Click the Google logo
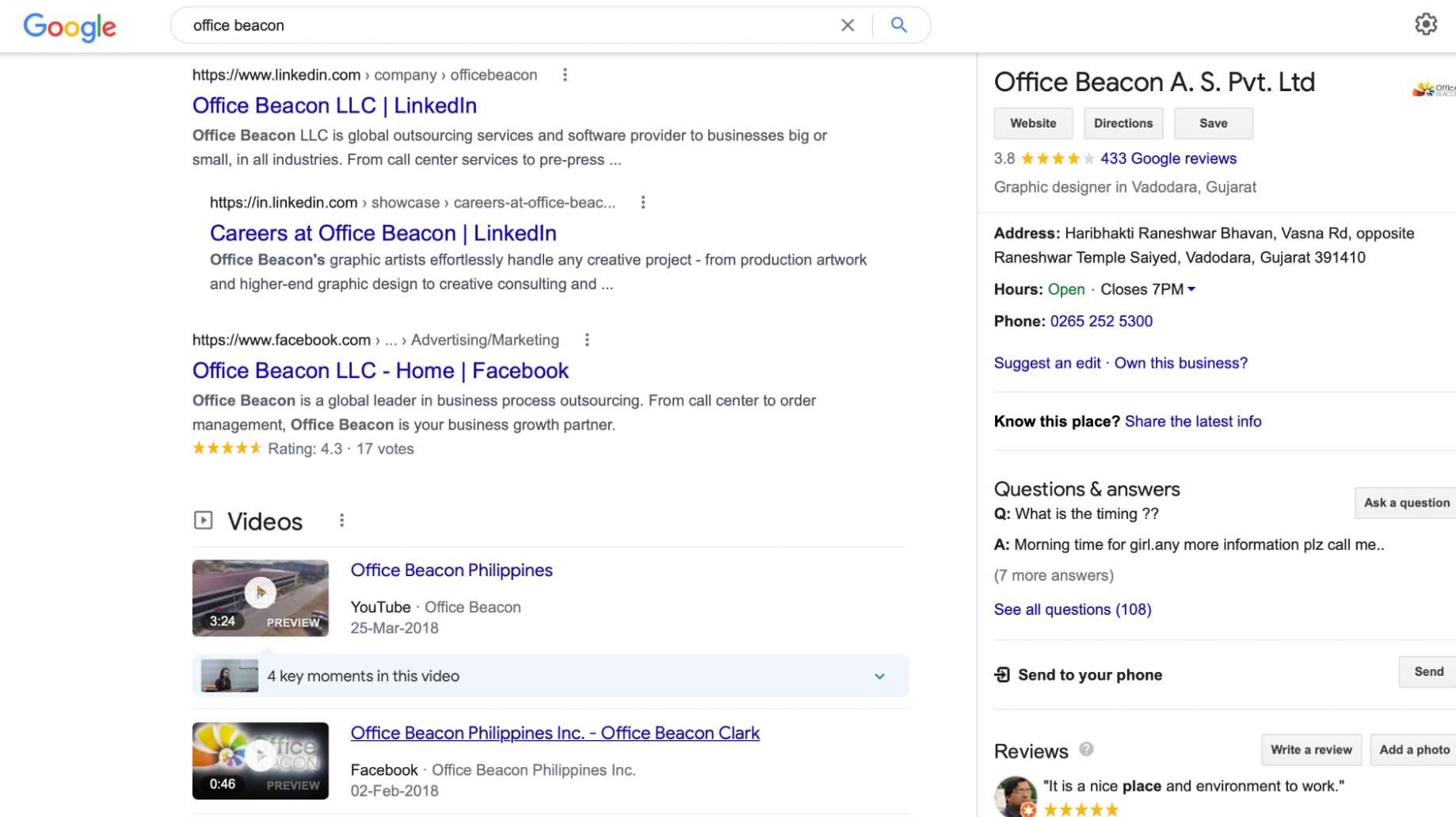This screenshot has height=817, width=1456. coord(70,26)
